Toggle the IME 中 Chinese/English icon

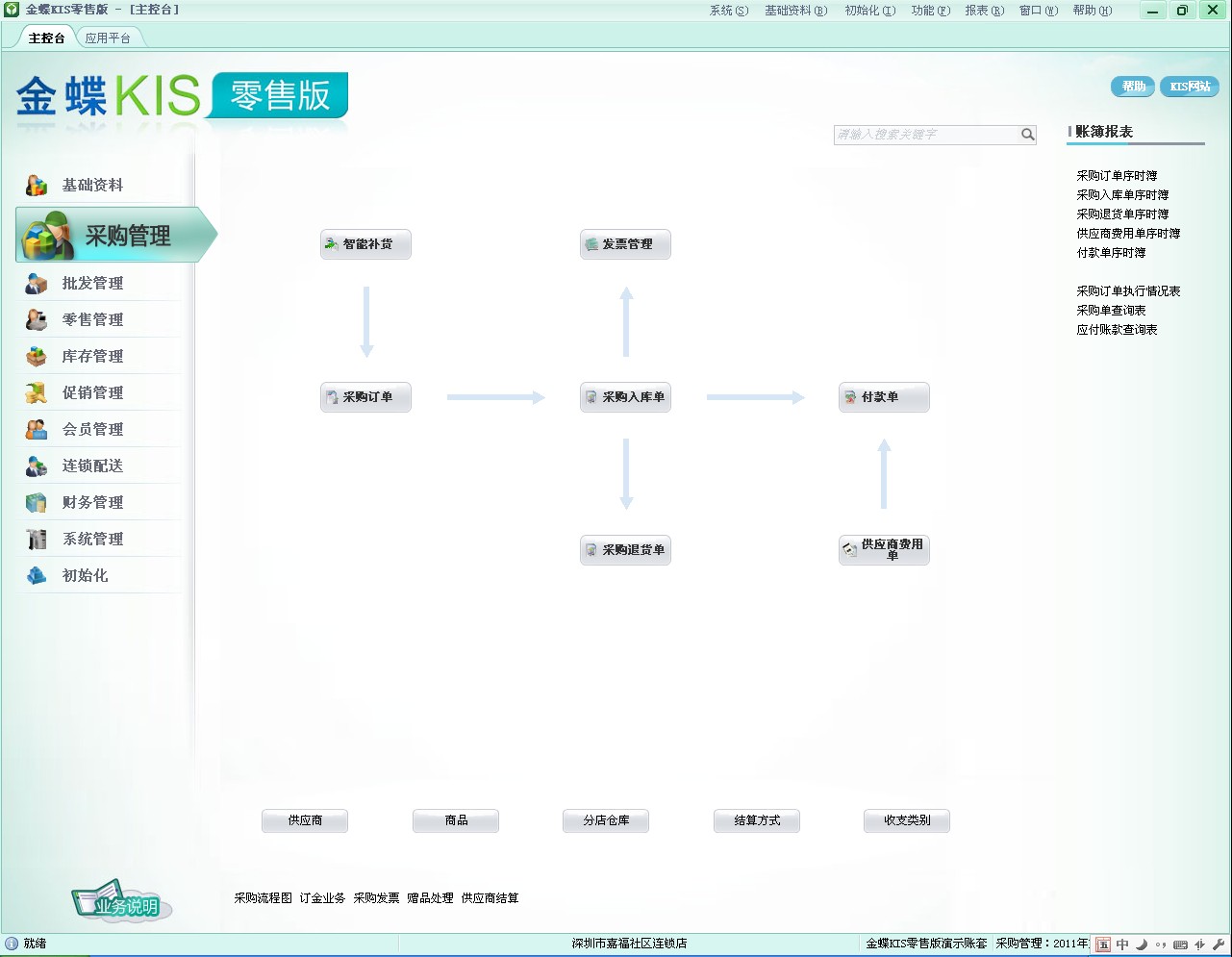[1122, 944]
